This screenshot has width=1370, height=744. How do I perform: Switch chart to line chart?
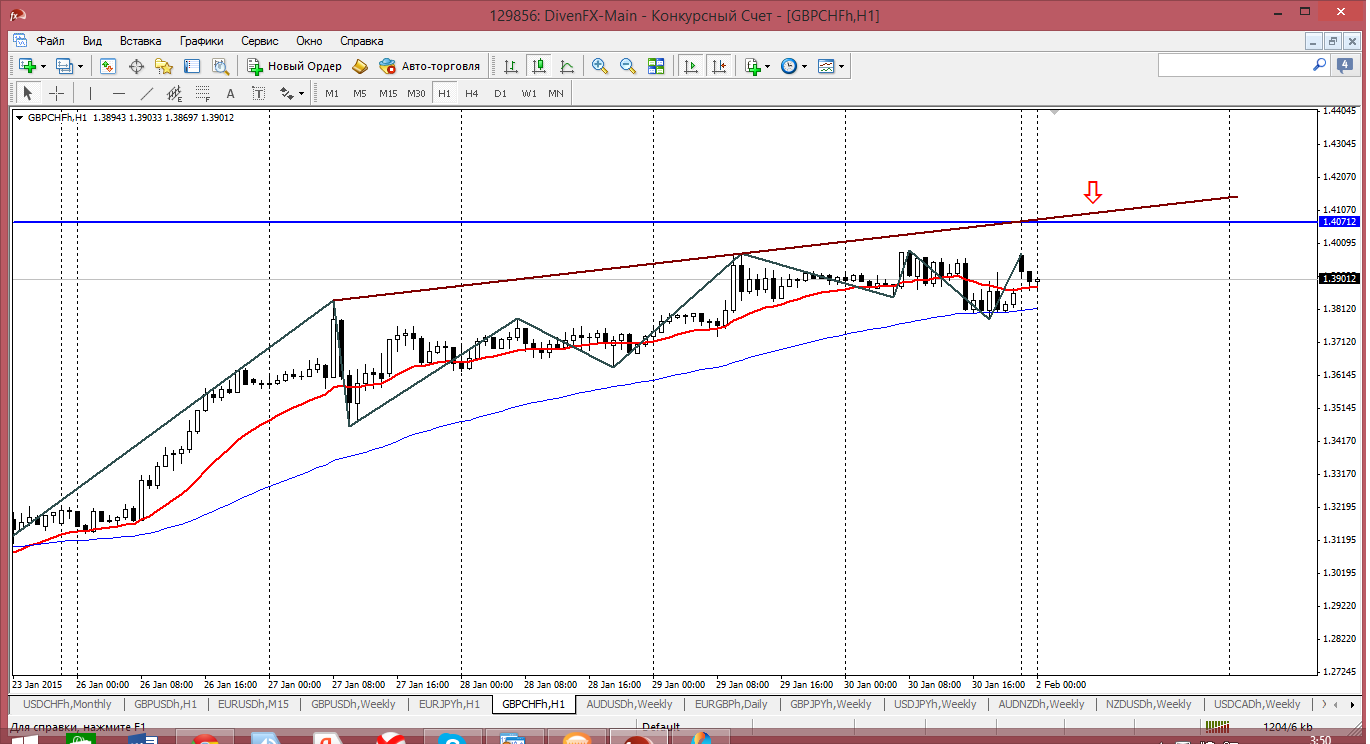[567, 66]
